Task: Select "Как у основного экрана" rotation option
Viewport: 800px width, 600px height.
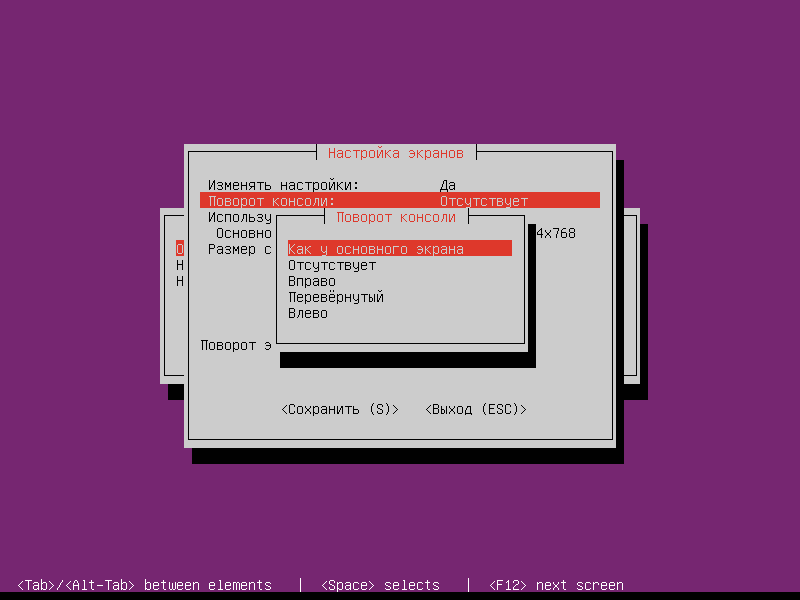Action: [x=376, y=249]
